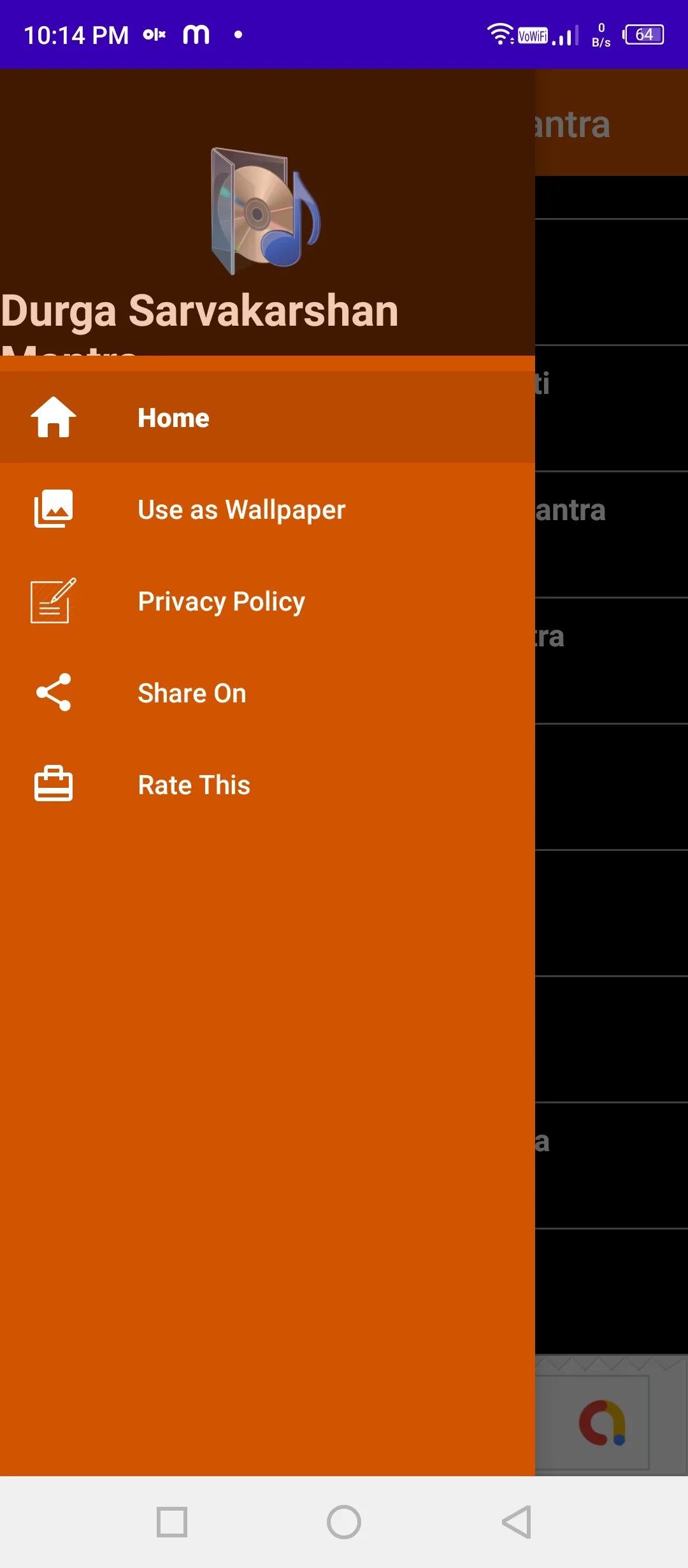Screen dimensions: 688x1568
Task: Tap the dimmed list row ending in "ti"
Action: [612, 408]
